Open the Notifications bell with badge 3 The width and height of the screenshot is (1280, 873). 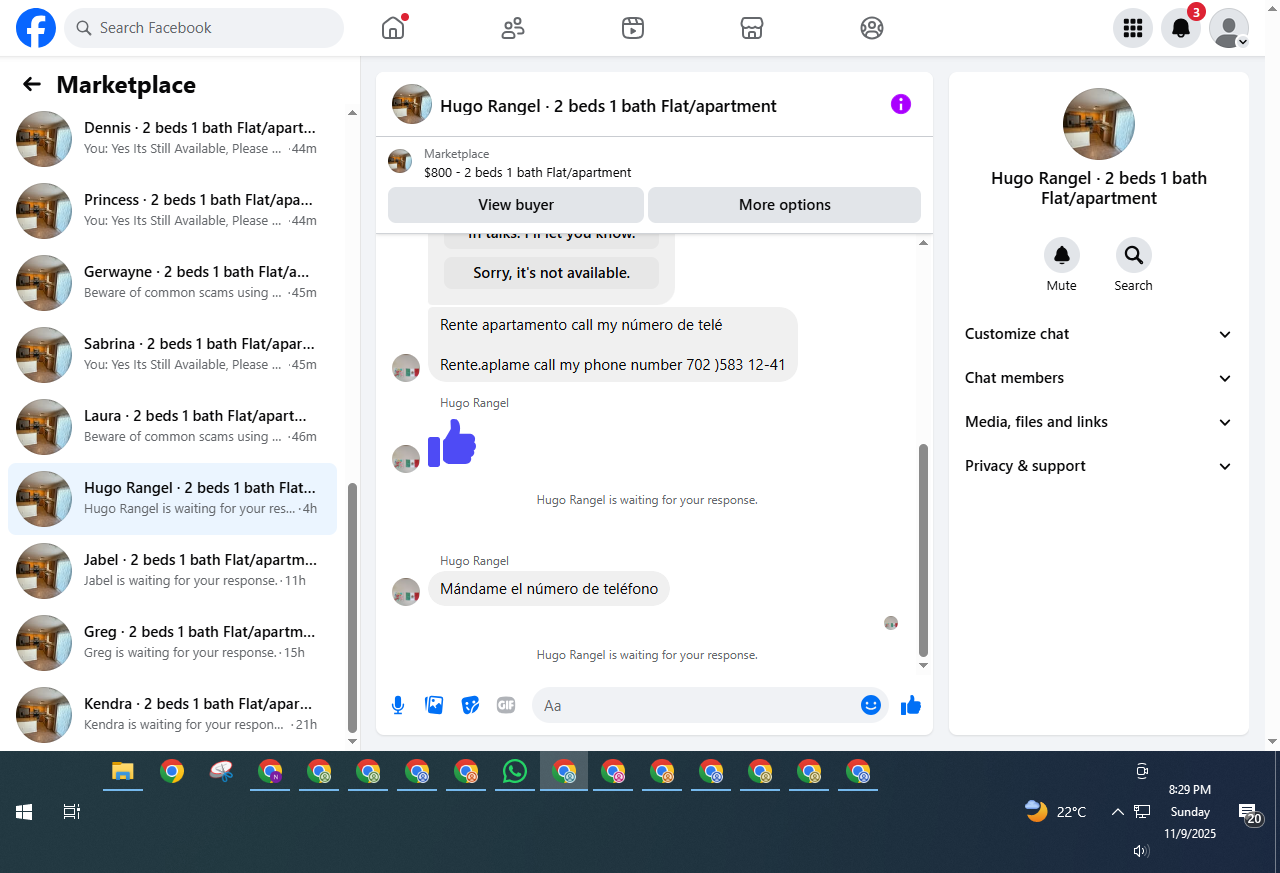pyautogui.click(x=1181, y=28)
